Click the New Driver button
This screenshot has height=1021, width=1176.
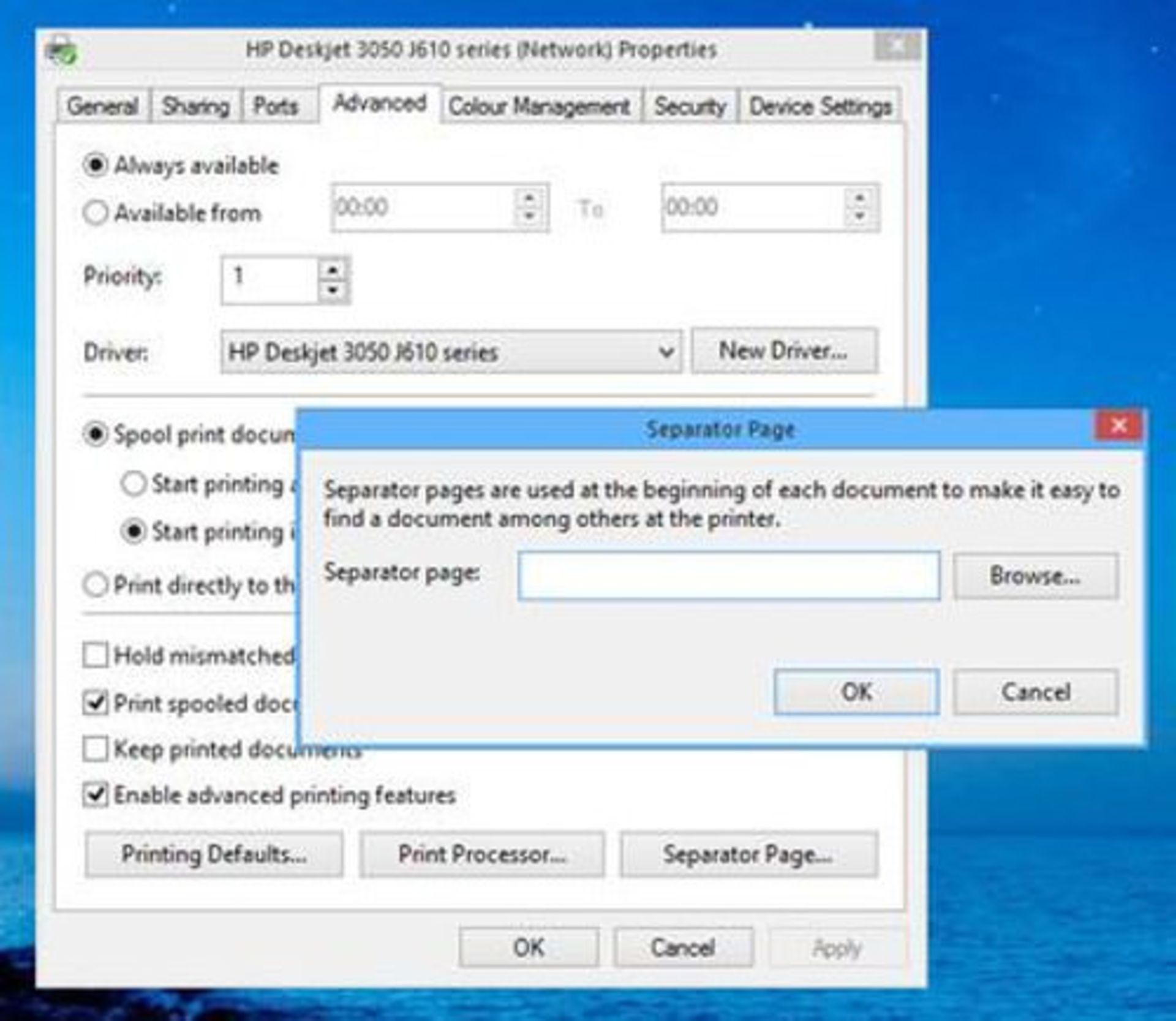(x=783, y=351)
